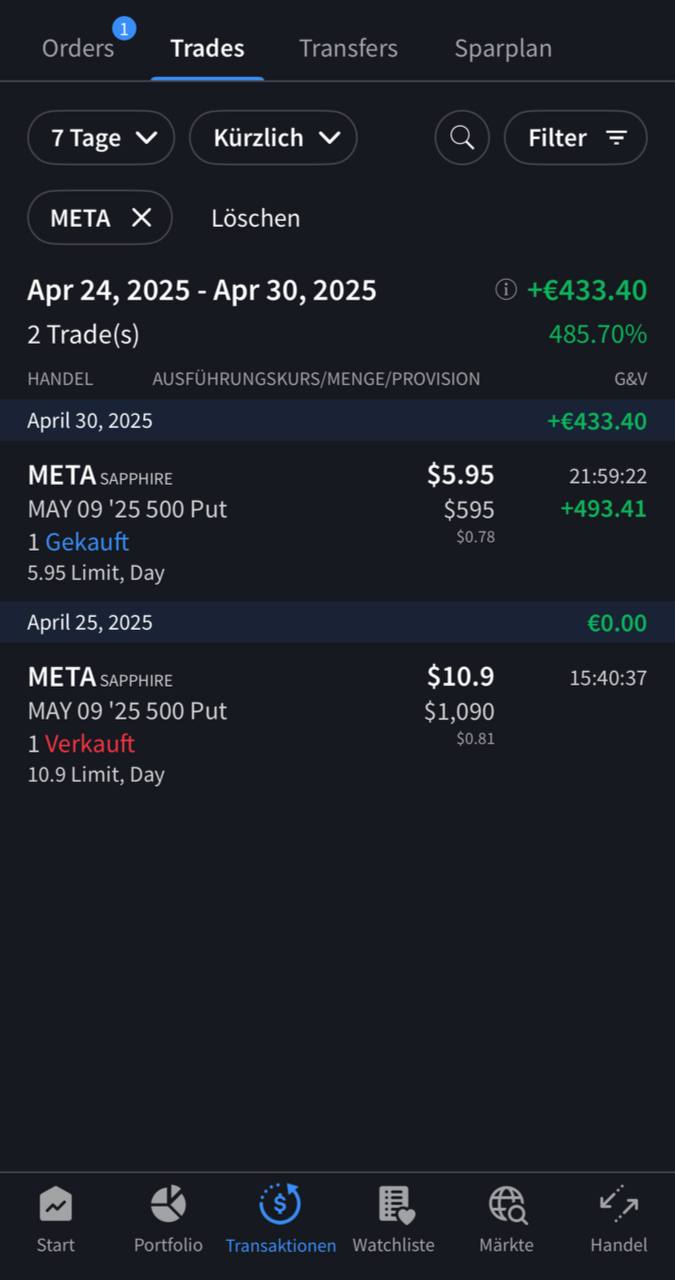Viewport: 675px width, 1280px height.
Task: Tap the Orders notification badge
Action: pos(124,28)
